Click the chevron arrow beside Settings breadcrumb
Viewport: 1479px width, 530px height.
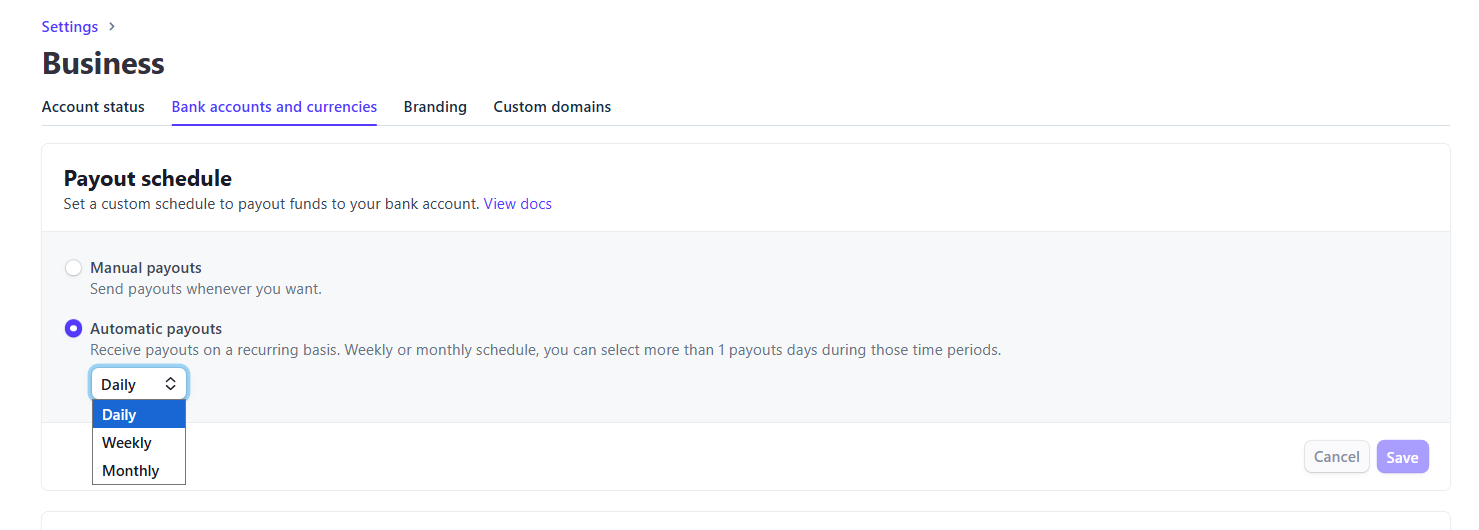(112, 27)
